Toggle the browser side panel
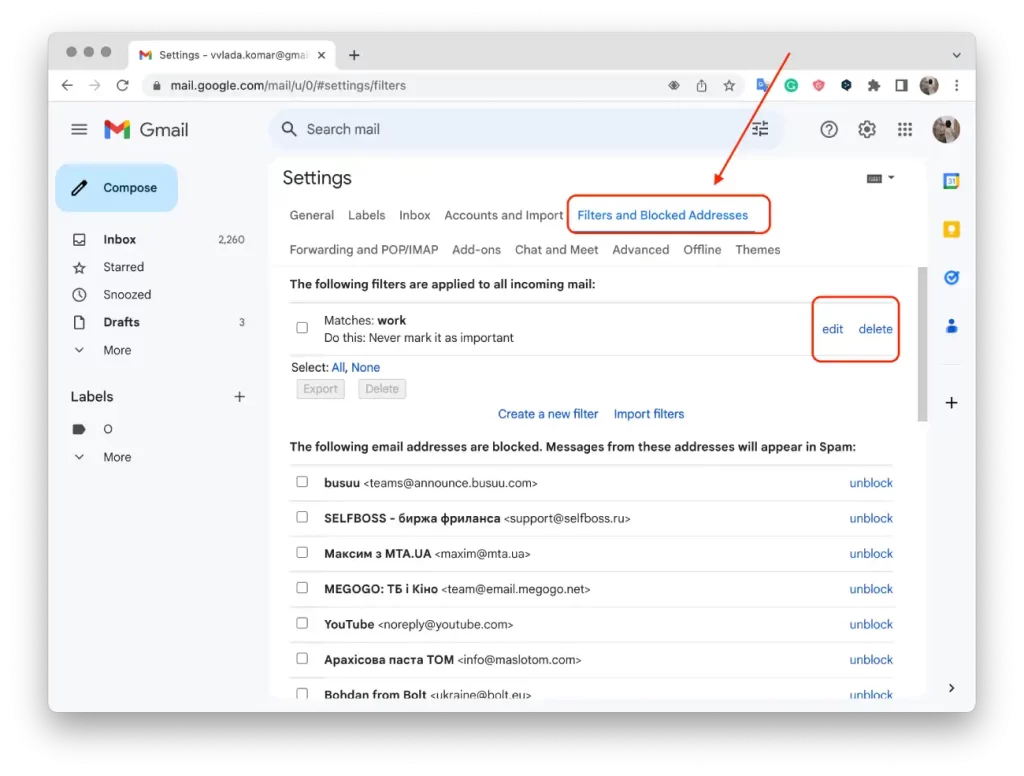 click(x=901, y=86)
